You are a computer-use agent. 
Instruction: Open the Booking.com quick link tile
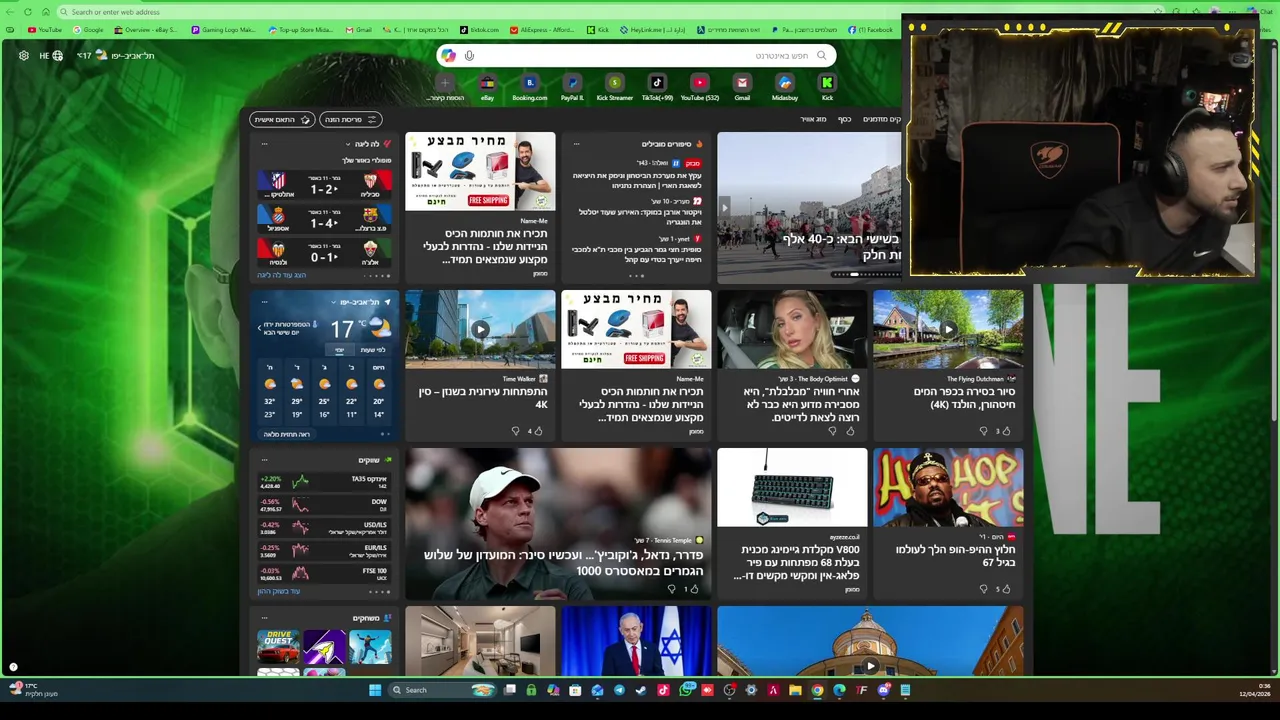click(x=530, y=87)
